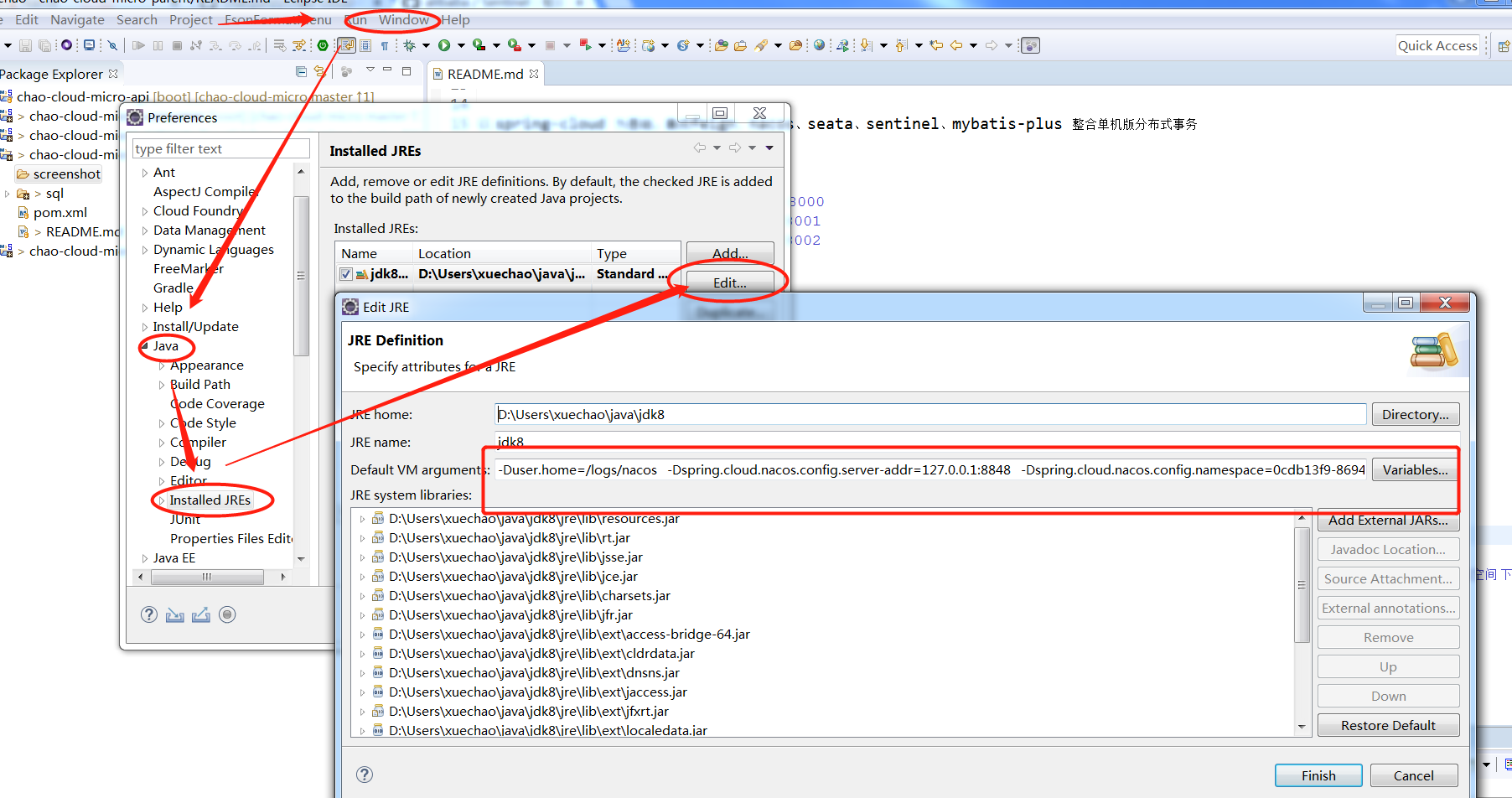1512x798 pixels.
Task: Click the Open Type folder icon
Action: [721, 45]
